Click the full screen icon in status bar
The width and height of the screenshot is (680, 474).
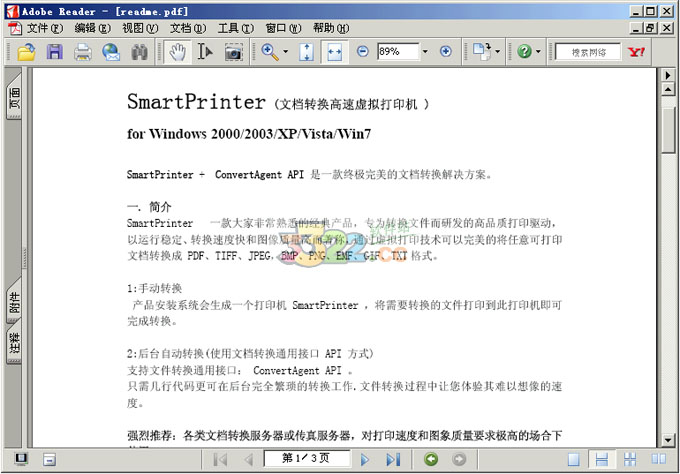point(21,459)
